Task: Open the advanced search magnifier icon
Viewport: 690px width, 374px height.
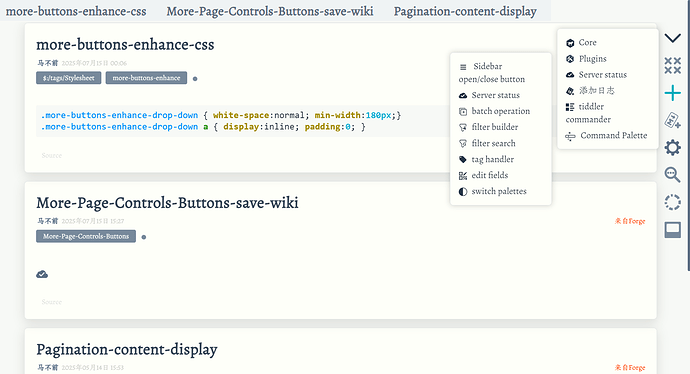Action: tap(672, 175)
